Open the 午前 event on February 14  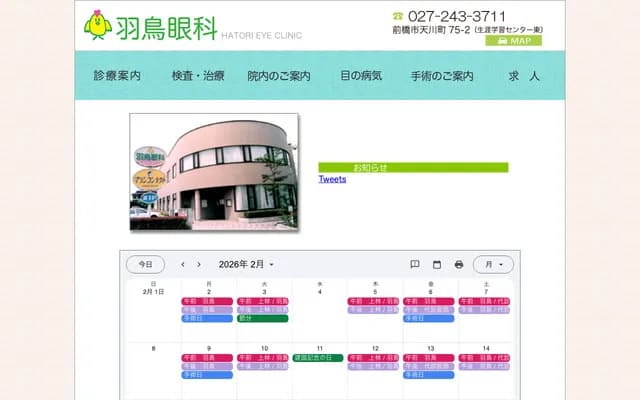[x=484, y=358]
